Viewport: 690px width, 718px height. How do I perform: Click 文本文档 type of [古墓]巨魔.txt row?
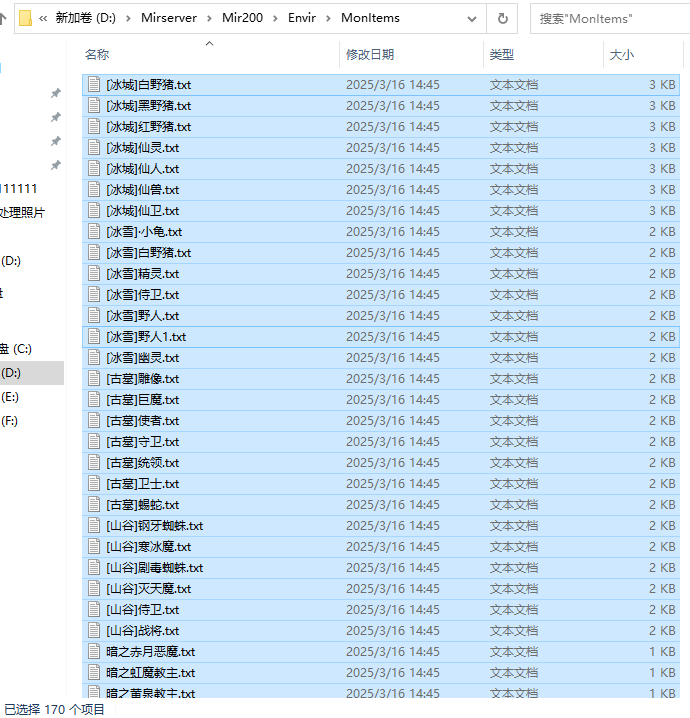514,400
